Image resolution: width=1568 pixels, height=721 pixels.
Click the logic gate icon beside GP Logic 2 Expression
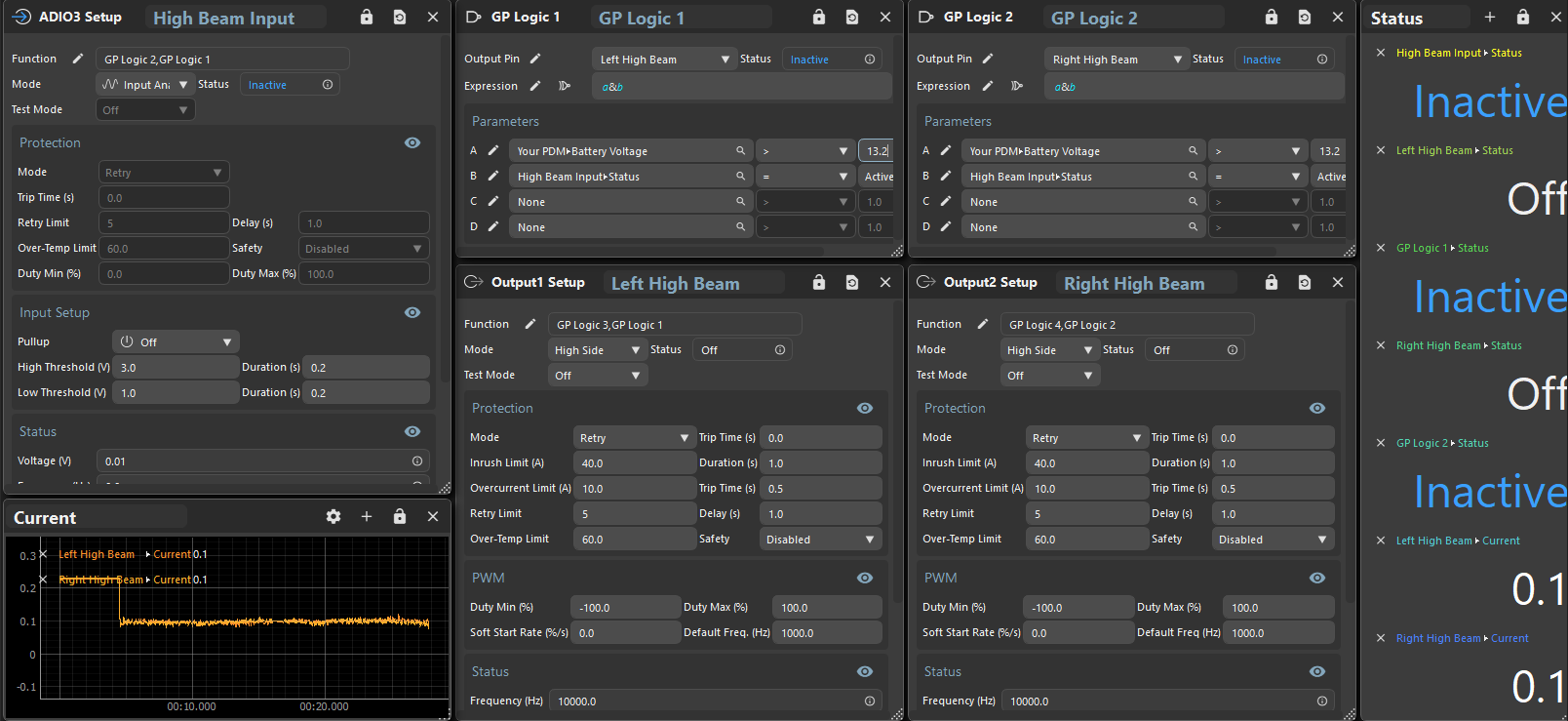pos(1017,86)
